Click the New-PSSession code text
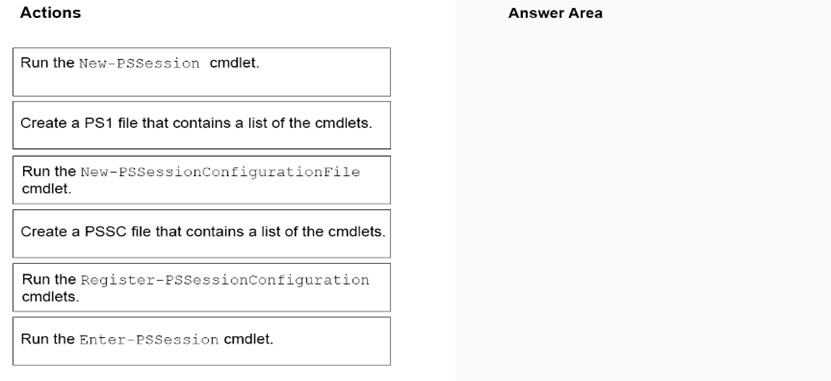This screenshot has height=381, width=831. click(139, 64)
